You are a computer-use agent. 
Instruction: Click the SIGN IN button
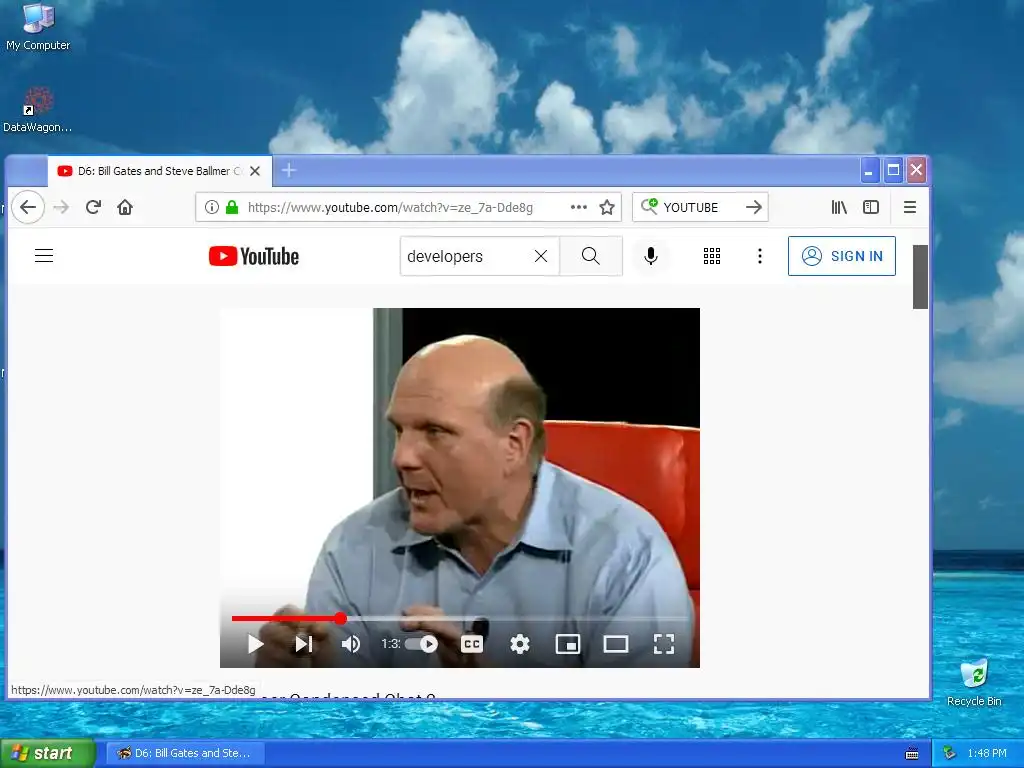(842, 256)
